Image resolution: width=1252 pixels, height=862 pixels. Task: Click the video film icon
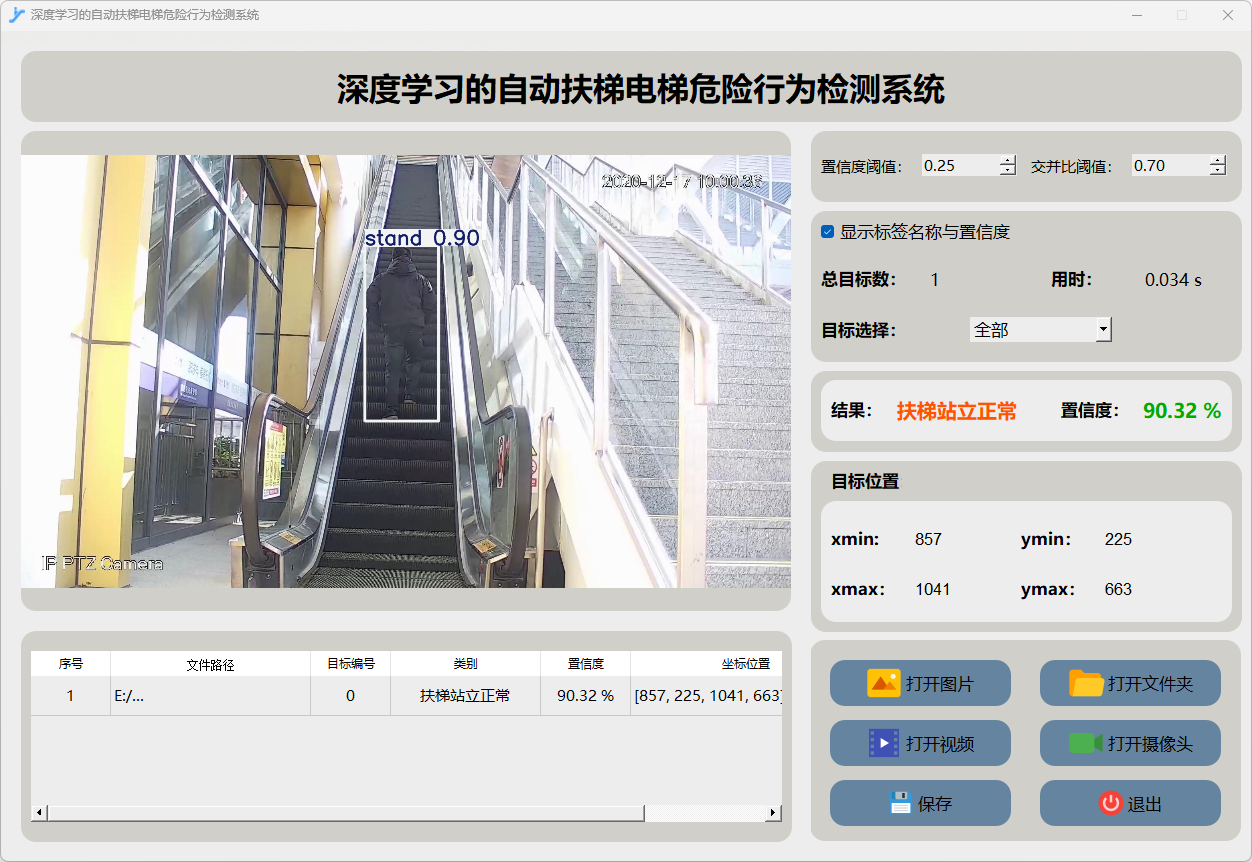[x=884, y=743]
